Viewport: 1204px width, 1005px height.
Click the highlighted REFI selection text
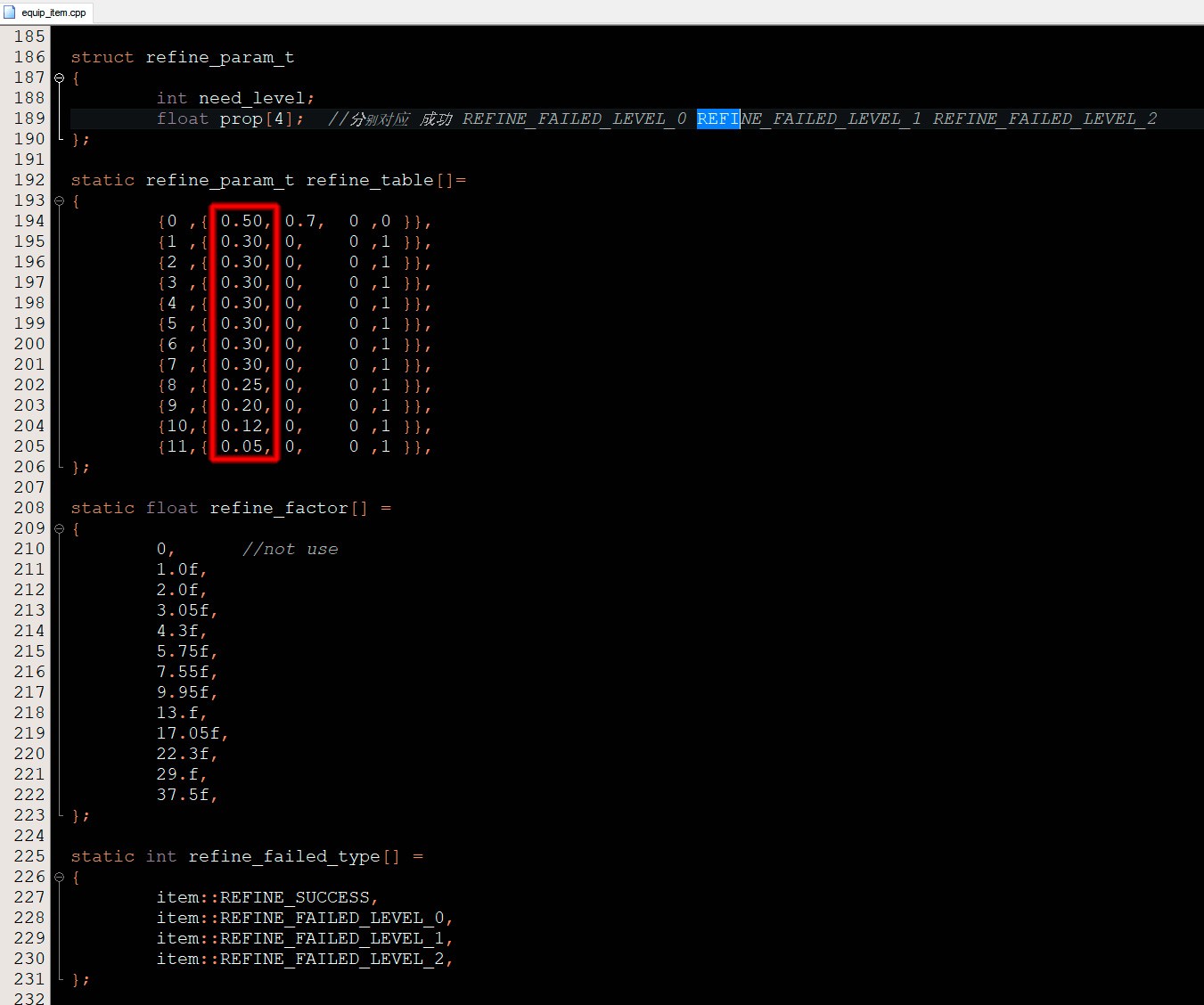click(717, 118)
